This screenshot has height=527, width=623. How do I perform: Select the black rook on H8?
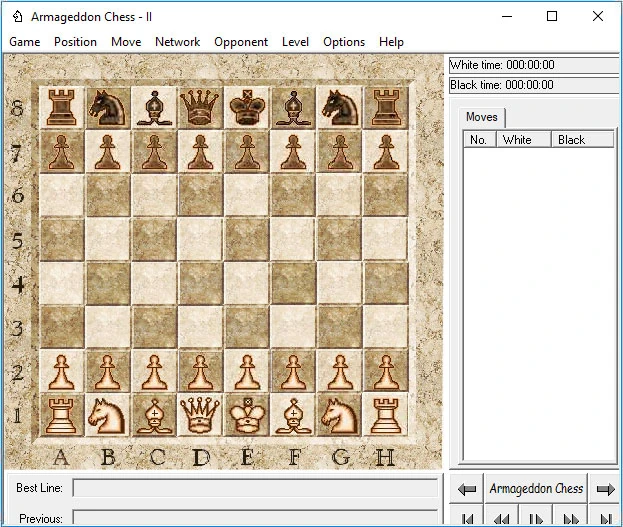click(x=386, y=107)
